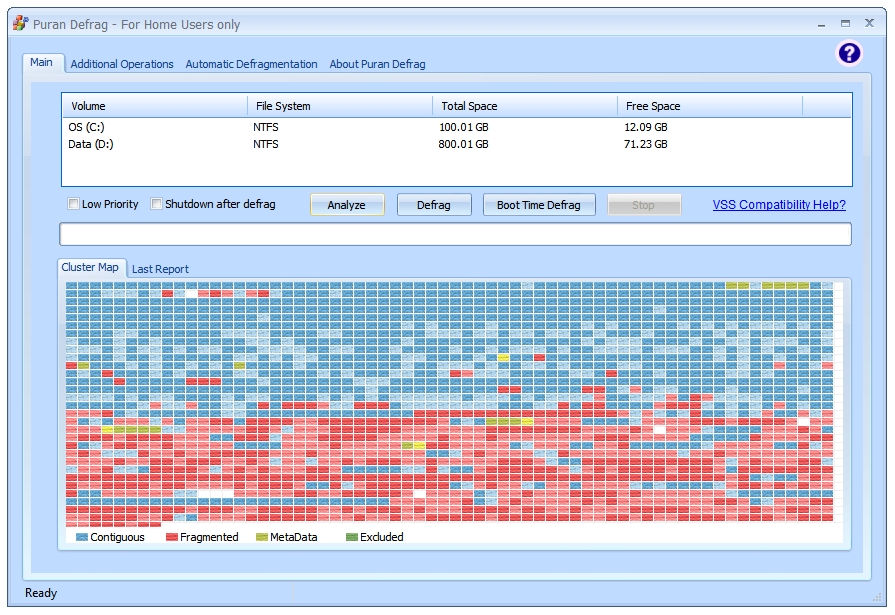Viewport: 895px width, 615px height.
Task: Select the Cluster Map tab
Action: pos(90,267)
